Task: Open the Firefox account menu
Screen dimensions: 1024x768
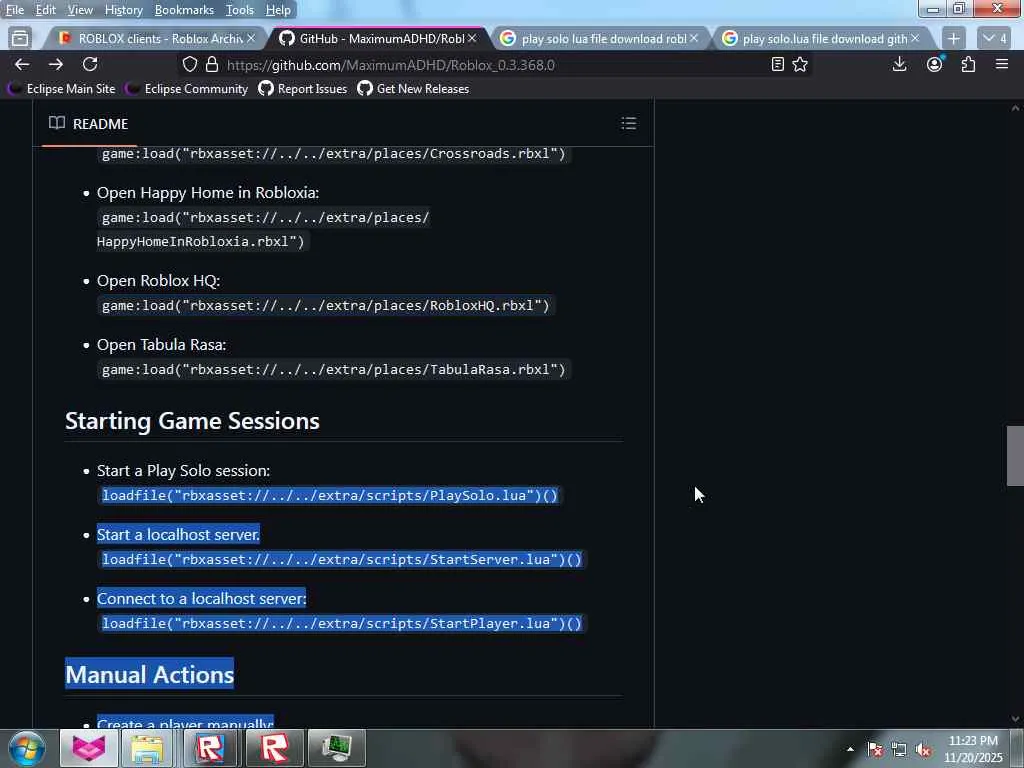Action: 935,64
